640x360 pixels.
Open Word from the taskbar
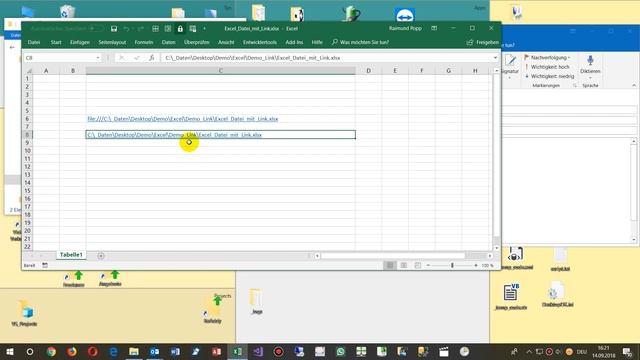pyautogui.click(x=175, y=351)
